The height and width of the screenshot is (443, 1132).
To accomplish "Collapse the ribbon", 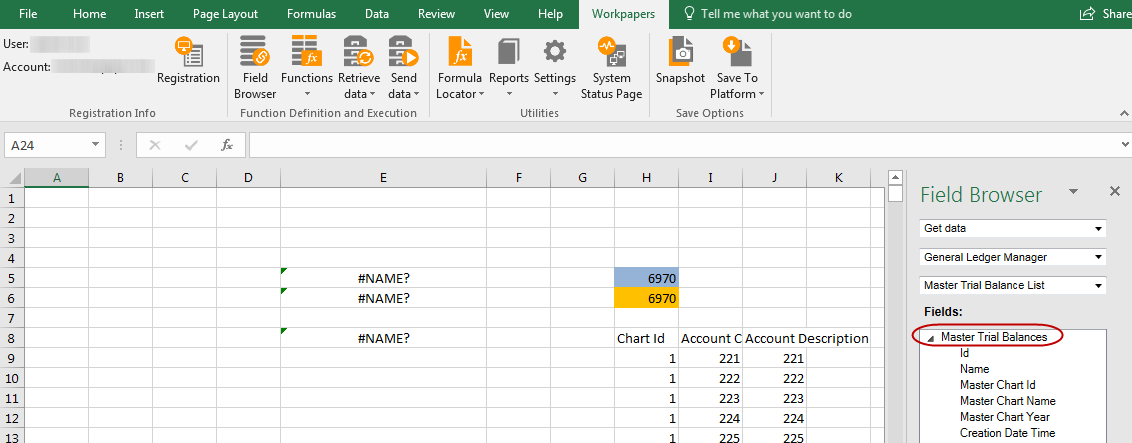I will click(1124, 113).
